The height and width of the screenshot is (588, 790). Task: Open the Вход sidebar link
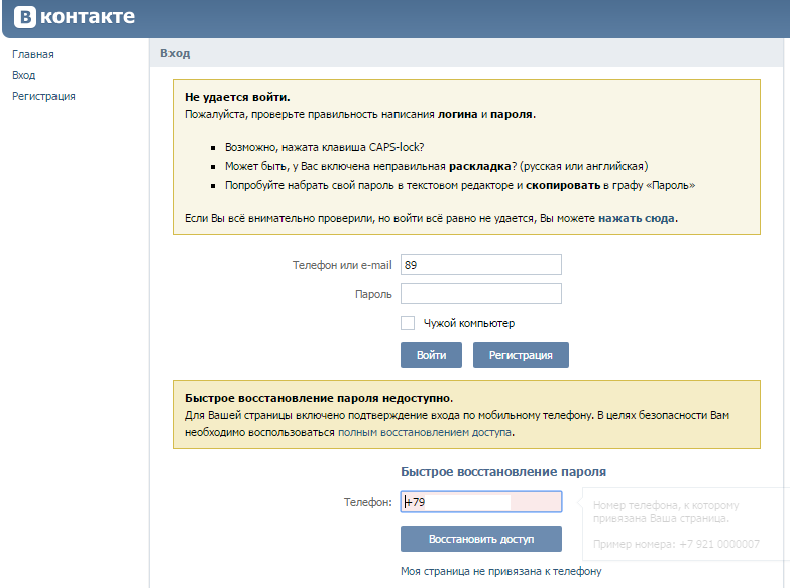pyautogui.click(x=24, y=76)
